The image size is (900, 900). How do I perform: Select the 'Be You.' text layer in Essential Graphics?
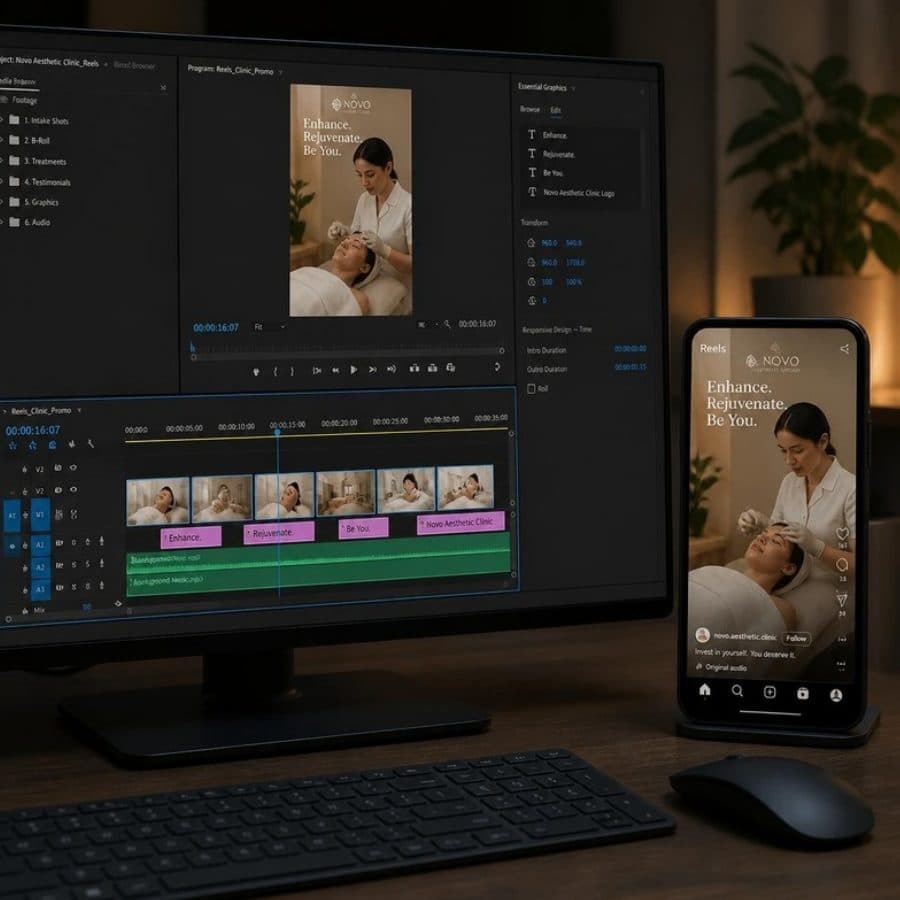(x=553, y=173)
